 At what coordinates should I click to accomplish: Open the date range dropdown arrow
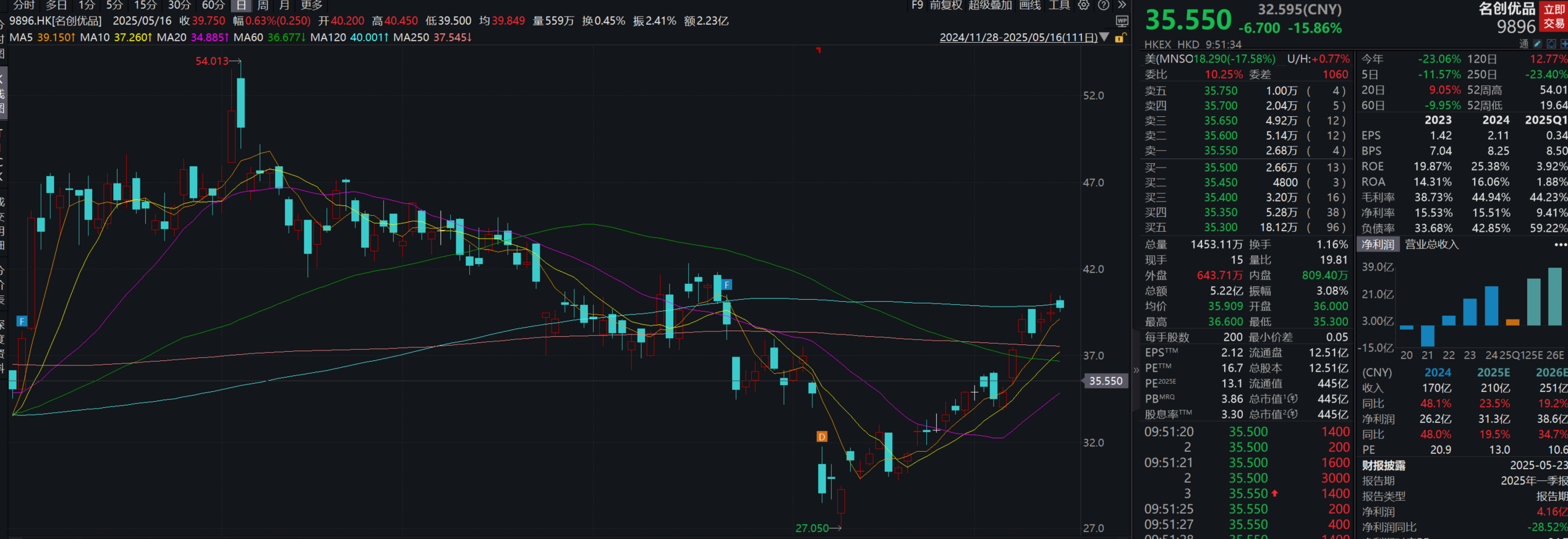(x=1104, y=38)
